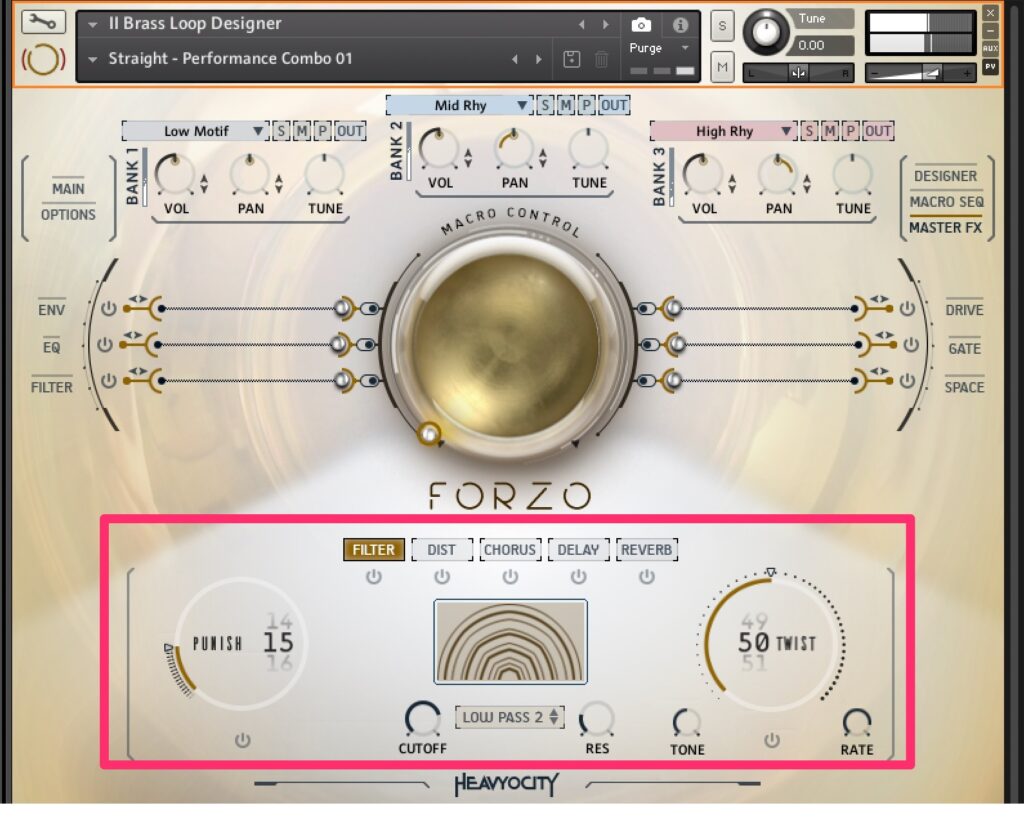Click the save preset floppy icon
Screen dimensions: 1024x830
(572, 59)
